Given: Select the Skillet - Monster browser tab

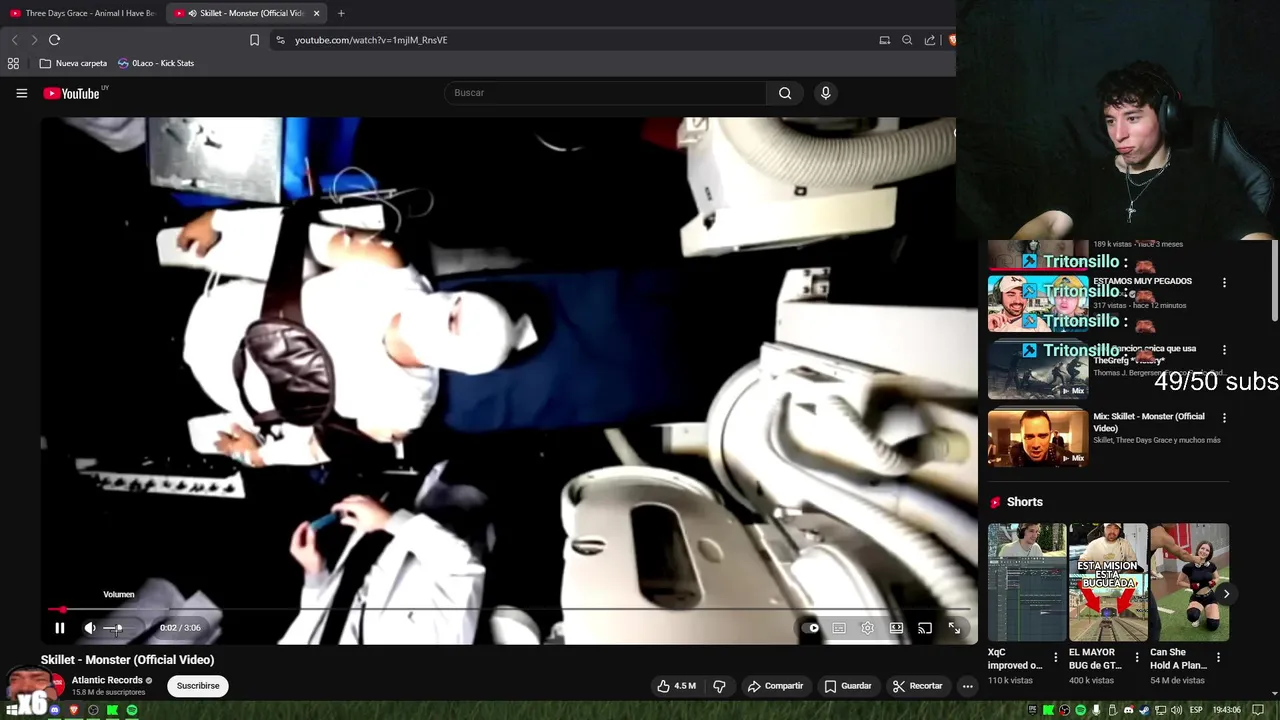Looking at the screenshot, I should pyautogui.click(x=245, y=13).
